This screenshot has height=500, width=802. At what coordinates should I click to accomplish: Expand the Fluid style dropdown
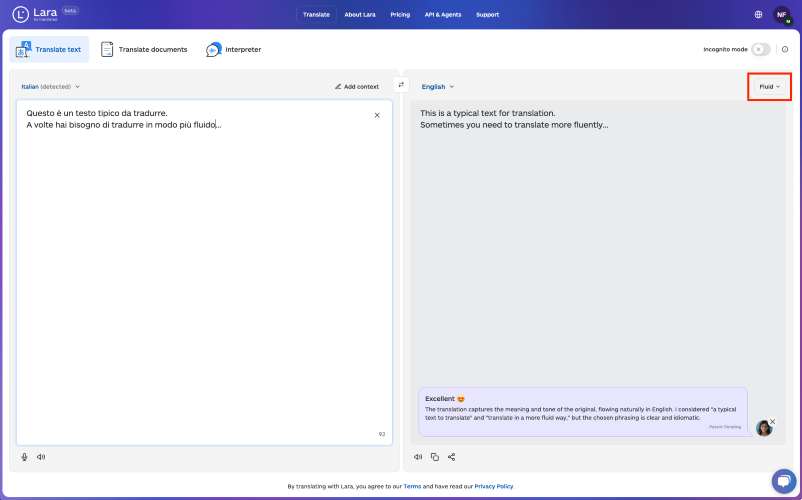pyautogui.click(x=770, y=87)
